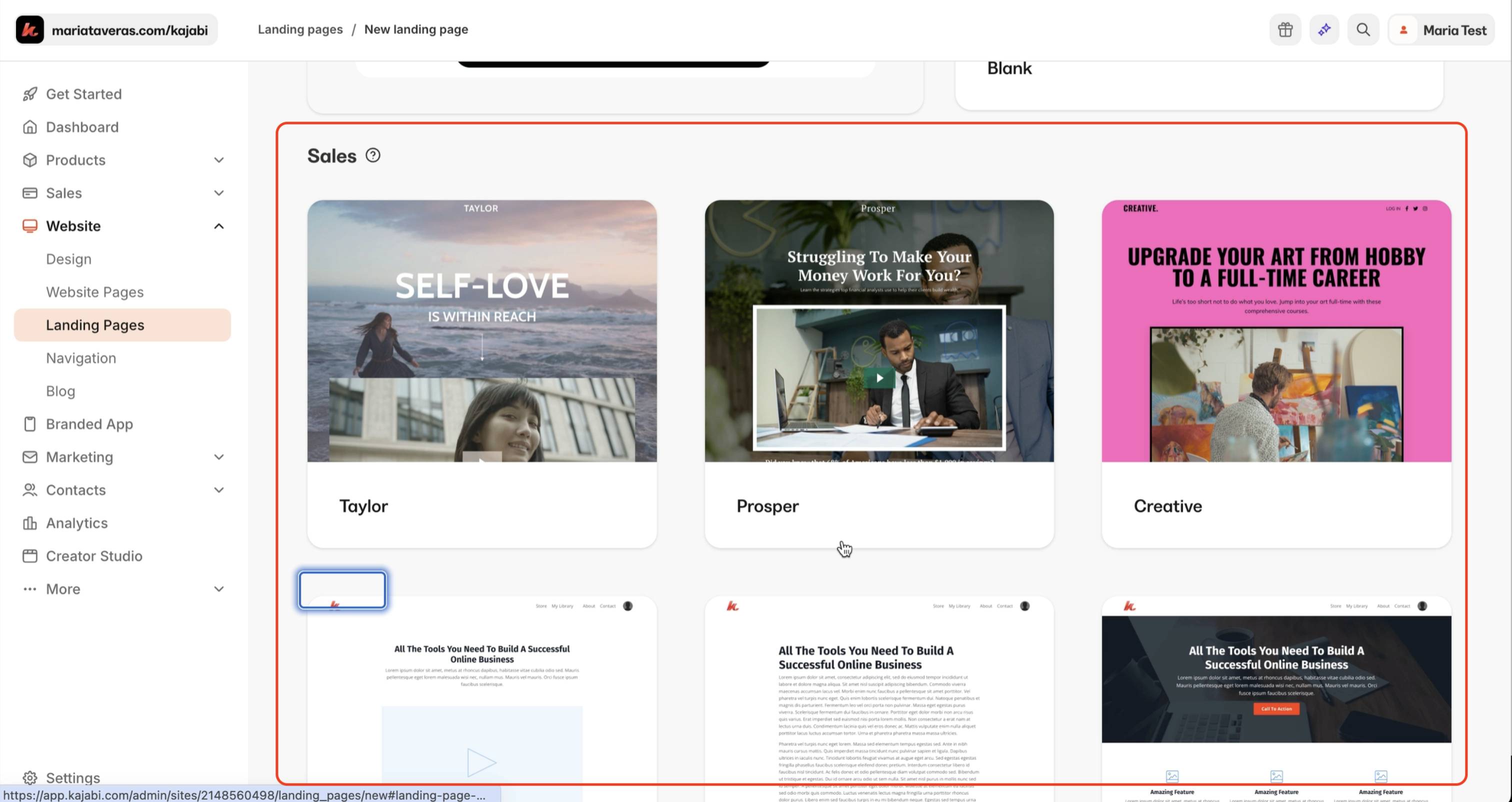This screenshot has height=802, width=1512.
Task: Click the Branded App phone icon
Action: [x=30, y=424]
